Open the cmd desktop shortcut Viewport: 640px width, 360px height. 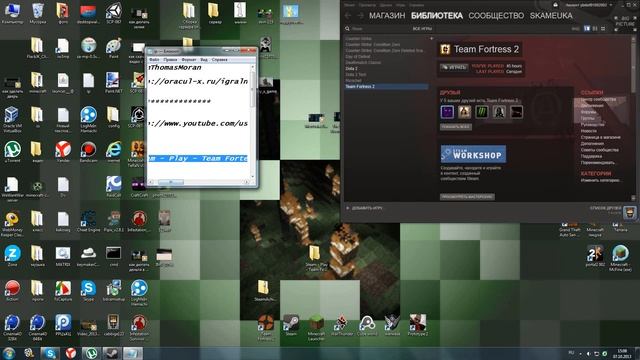point(113,256)
